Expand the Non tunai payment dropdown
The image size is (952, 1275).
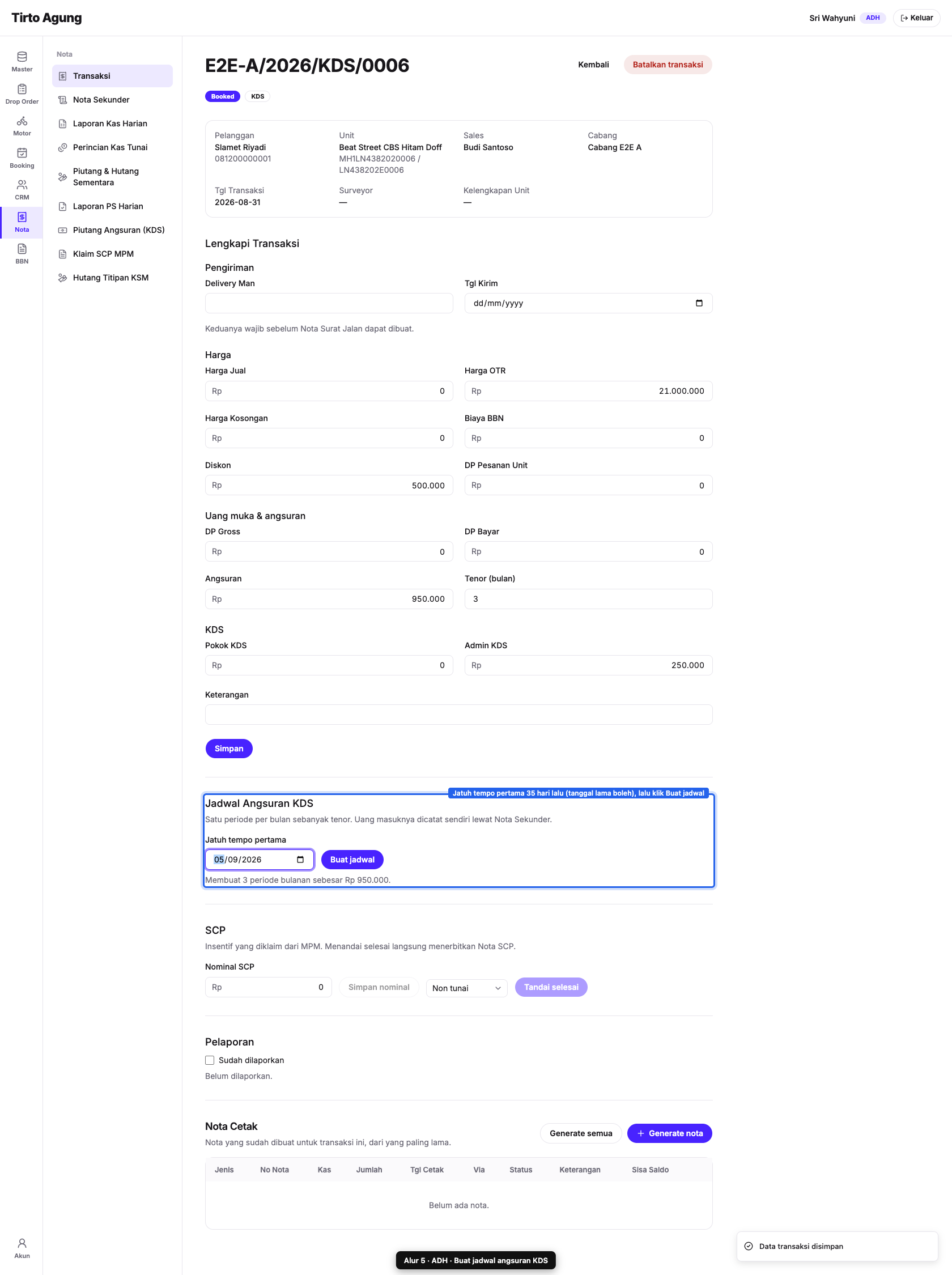coord(466,988)
